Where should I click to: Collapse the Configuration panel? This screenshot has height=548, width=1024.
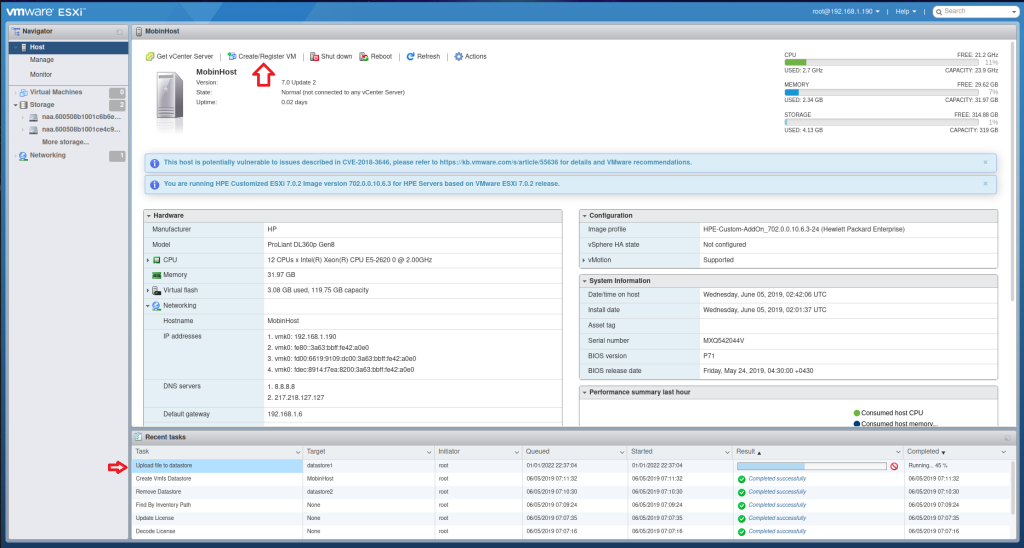click(x=584, y=216)
